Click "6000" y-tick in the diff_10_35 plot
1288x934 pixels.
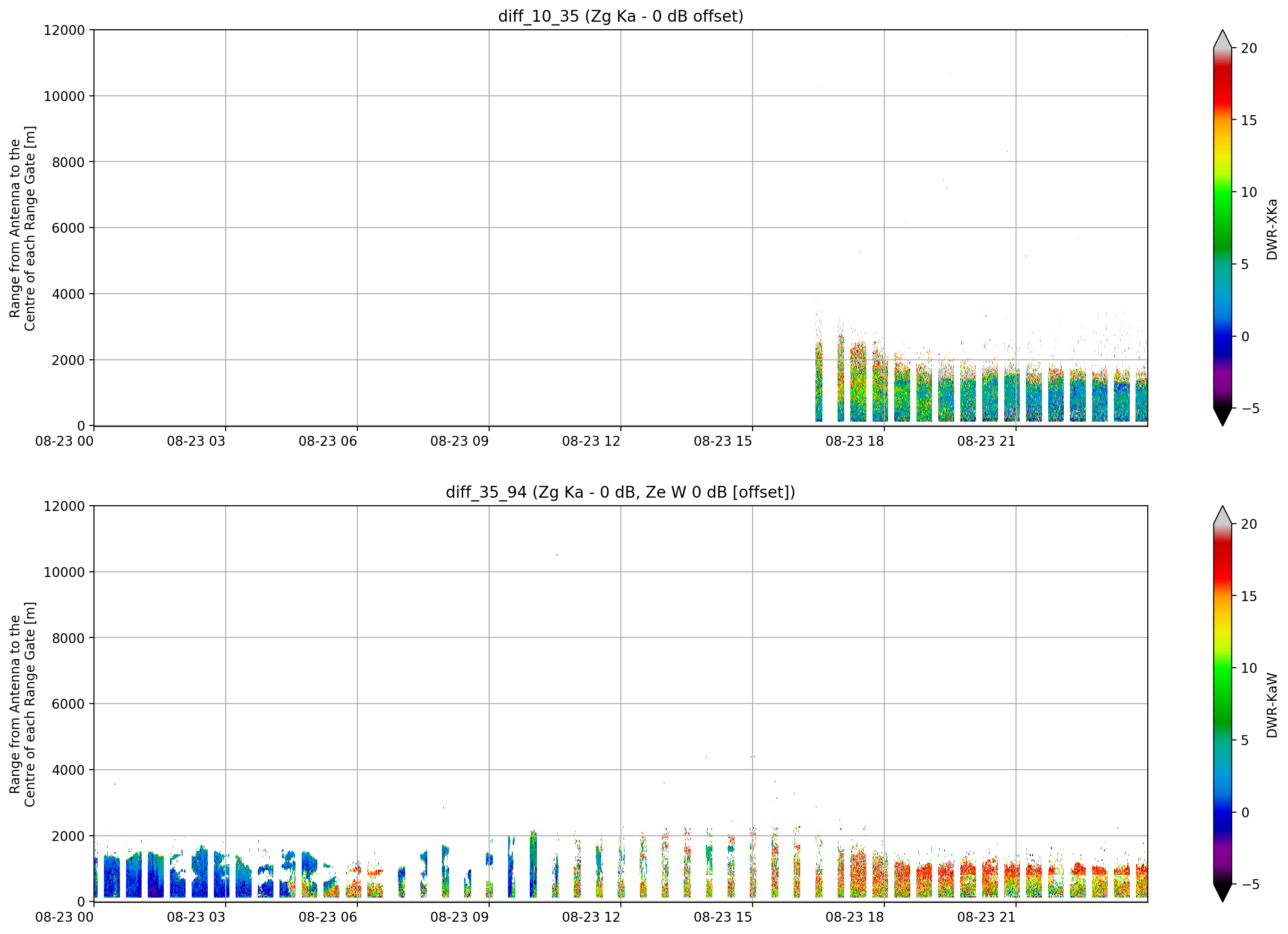(x=68, y=229)
